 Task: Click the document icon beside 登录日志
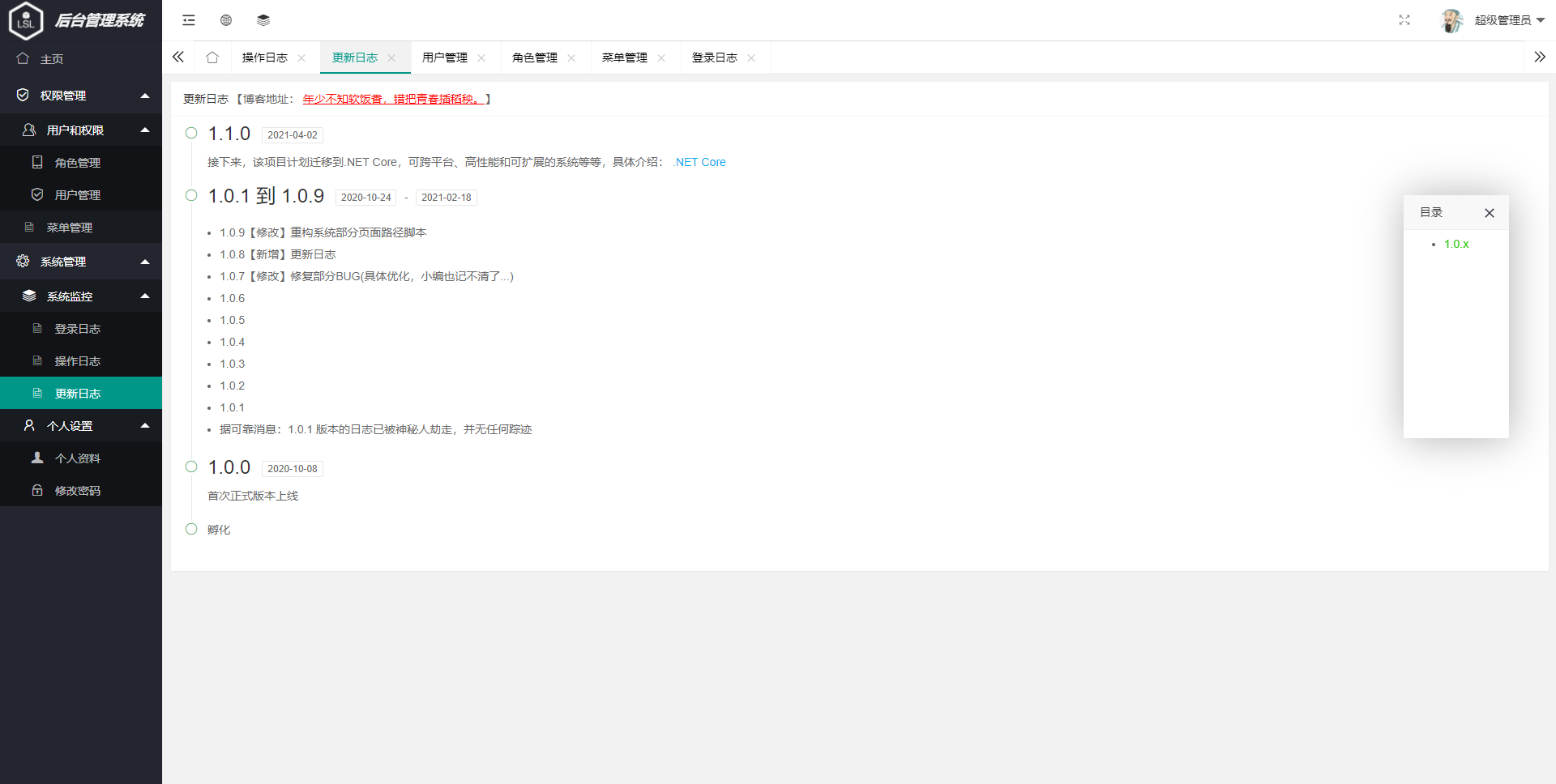[x=37, y=328]
